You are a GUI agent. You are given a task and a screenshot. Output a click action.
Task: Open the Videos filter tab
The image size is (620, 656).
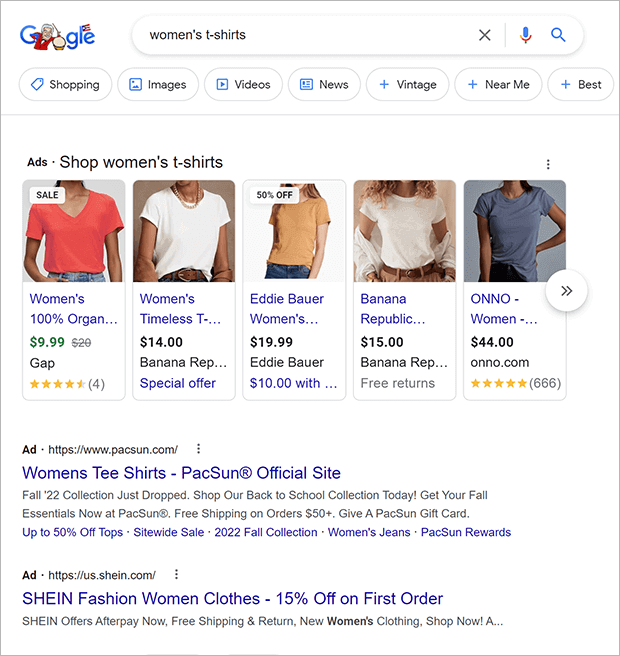click(x=243, y=85)
